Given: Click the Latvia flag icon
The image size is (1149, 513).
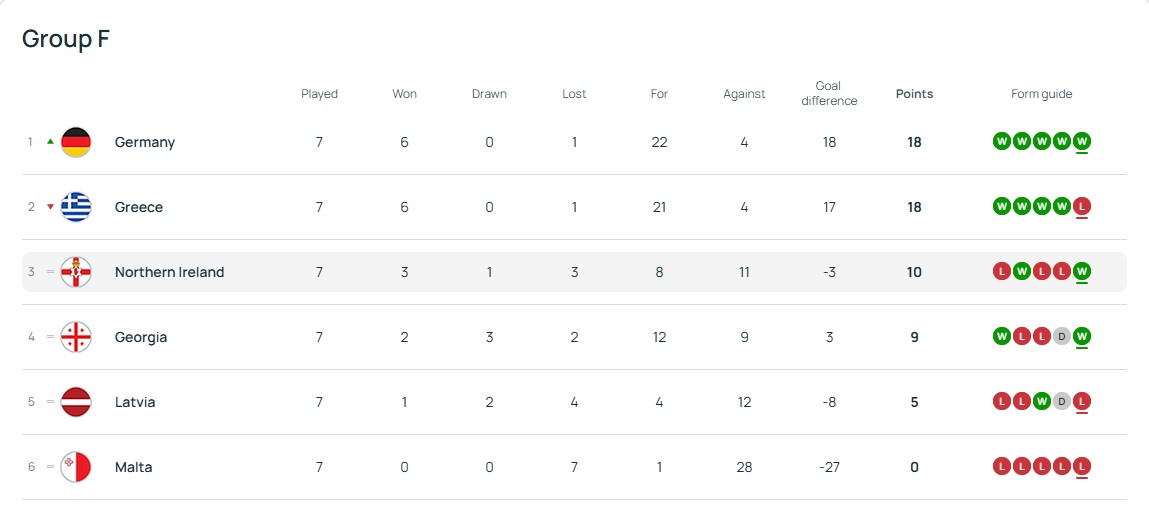Looking at the screenshot, I should point(75,402).
